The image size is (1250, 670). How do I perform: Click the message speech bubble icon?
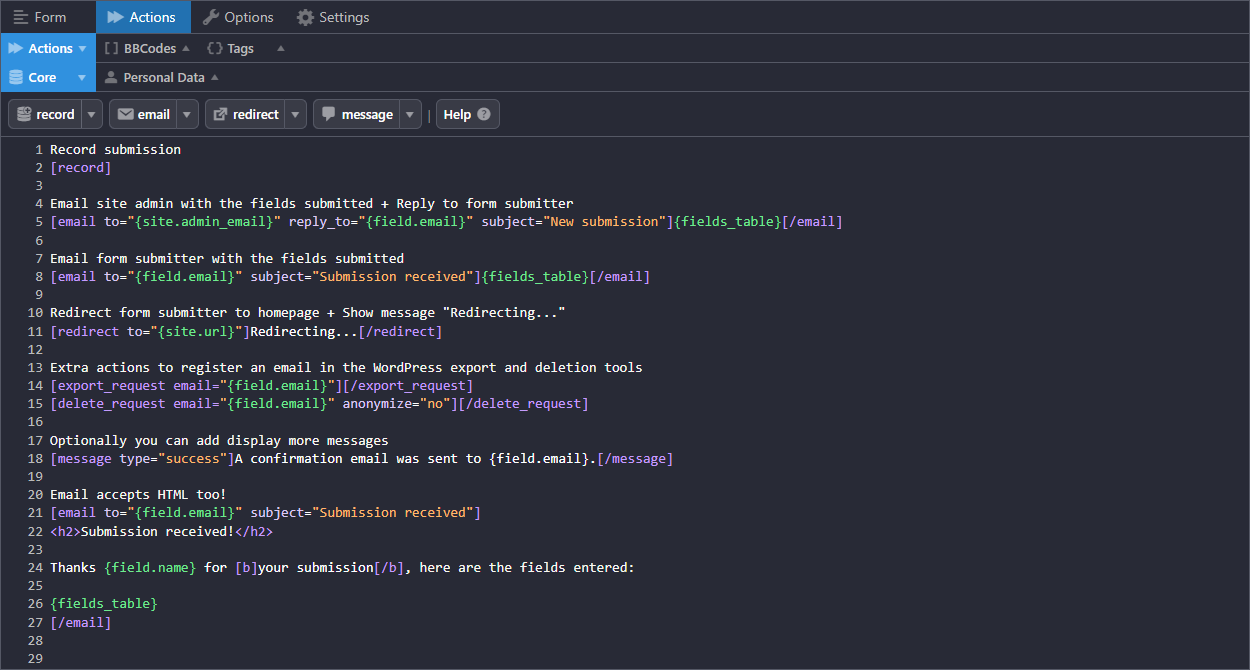(x=327, y=114)
